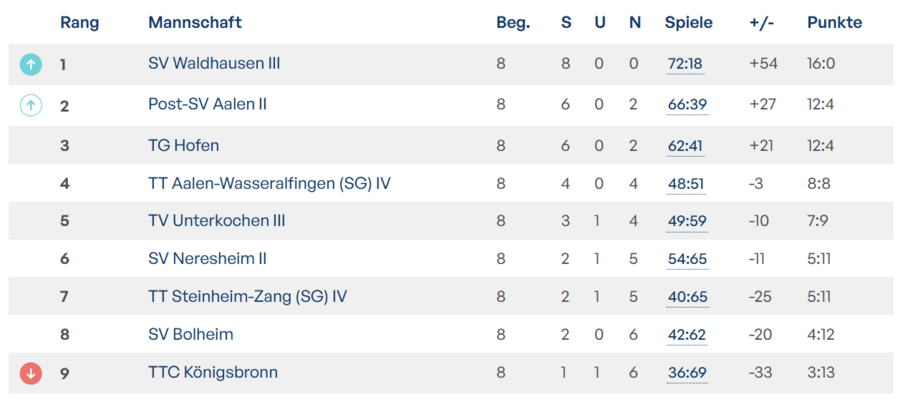Click TV Unterkochen III team name
The width and height of the screenshot is (900, 402).
click(216, 221)
